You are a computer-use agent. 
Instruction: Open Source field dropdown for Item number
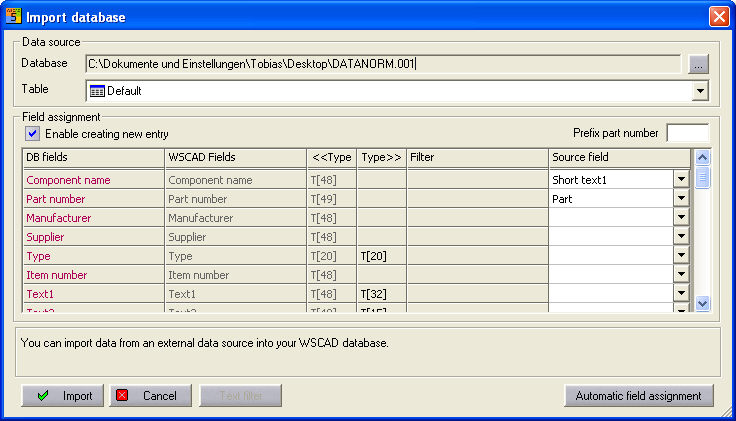click(681, 275)
